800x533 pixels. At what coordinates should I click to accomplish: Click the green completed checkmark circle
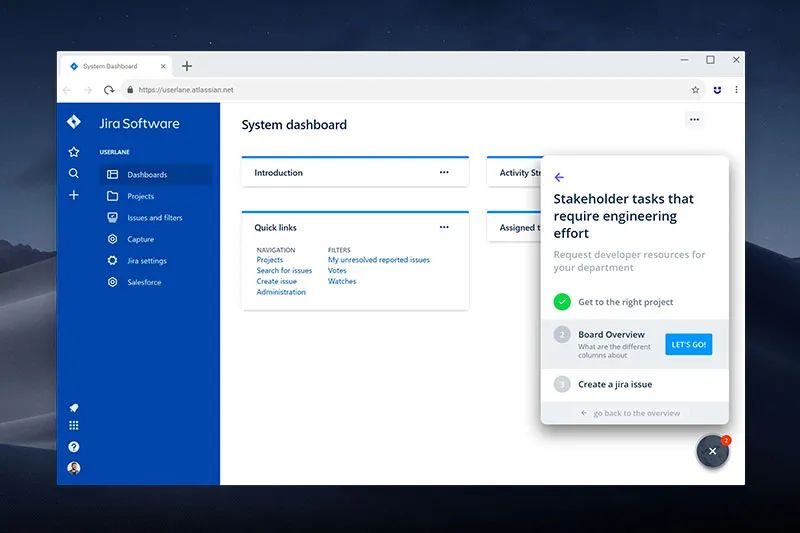pos(562,302)
